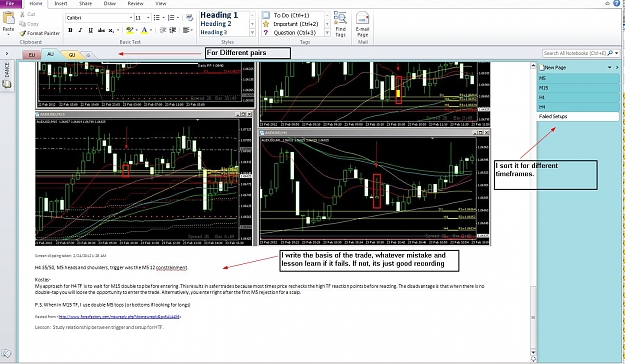Image resolution: width=625 pixels, height=364 pixels.
Task: Click the Search All Notebooks field
Action: click(x=574, y=53)
